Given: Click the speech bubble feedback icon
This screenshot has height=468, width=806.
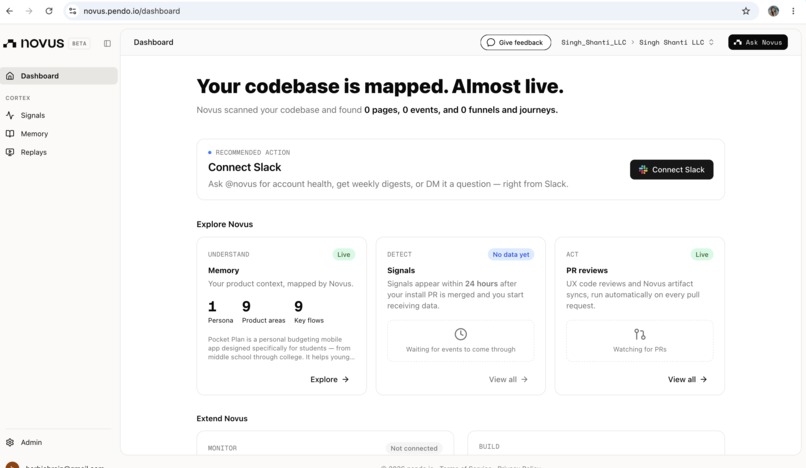Looking at the screenshot, I should point(491,42).
